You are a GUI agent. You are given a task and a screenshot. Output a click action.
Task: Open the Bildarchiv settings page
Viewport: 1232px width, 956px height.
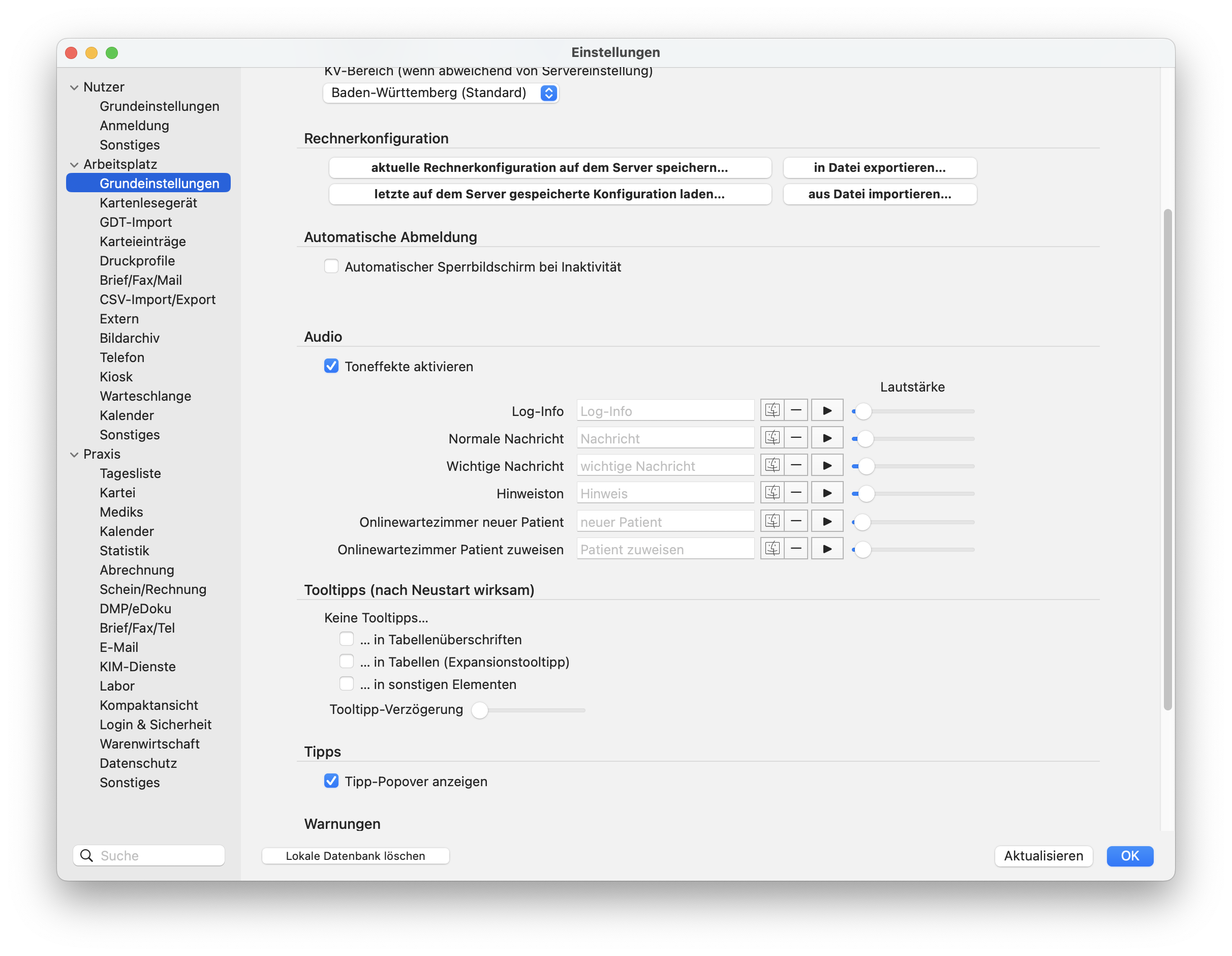(x=129, y=338)
